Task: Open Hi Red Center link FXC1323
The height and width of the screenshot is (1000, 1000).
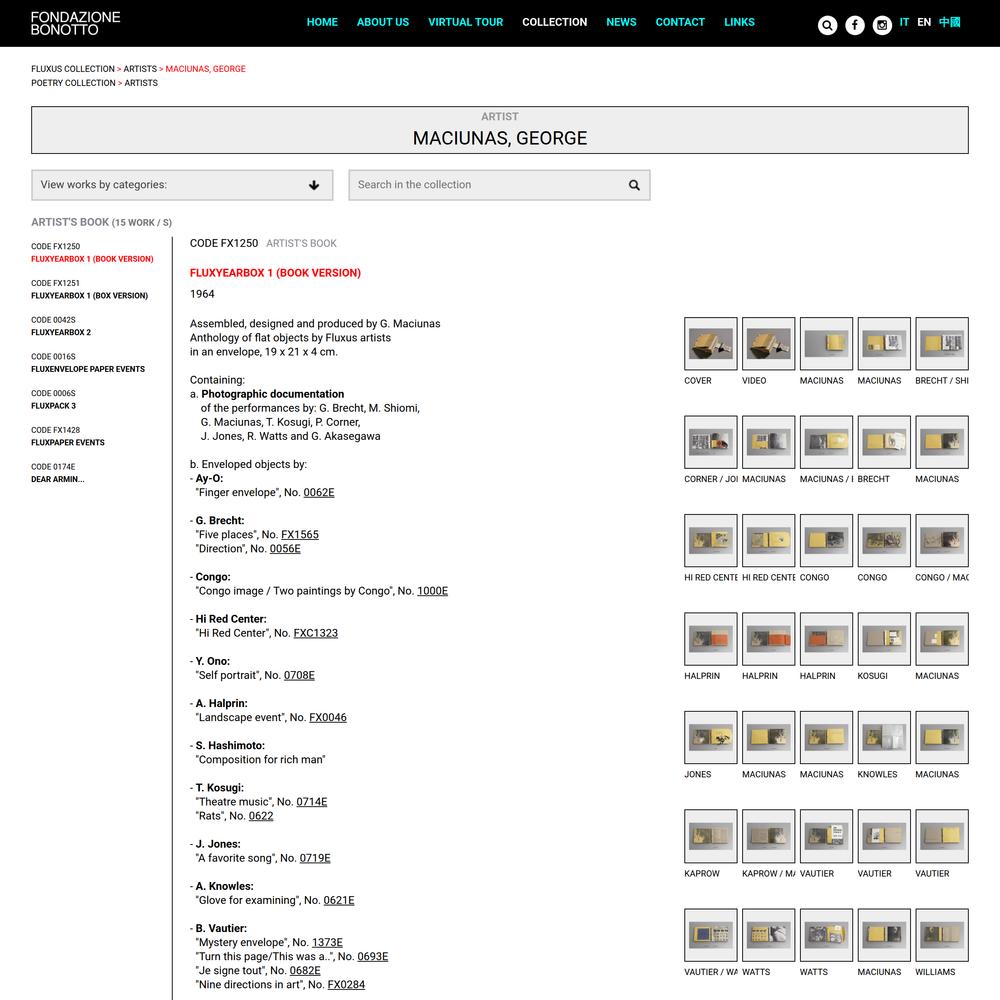Action: point(316,633)
